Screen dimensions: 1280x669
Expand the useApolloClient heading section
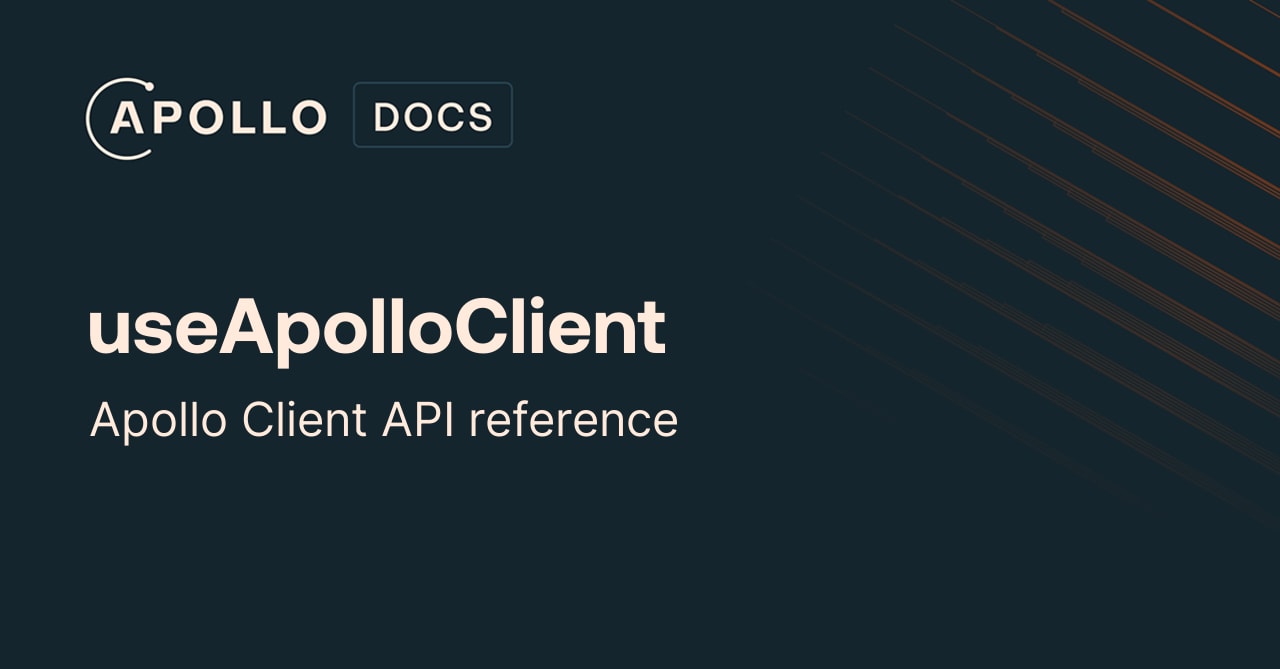[x=377, y=325]
